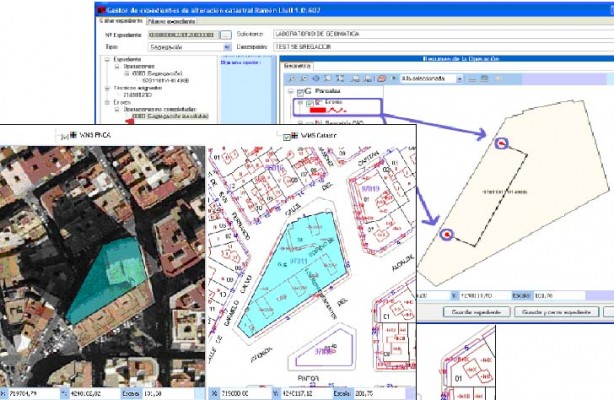Image resolution: width=614 pixels, height=400 pixels.
Task: Switch to the Cargar expediente tab
Action: (121, 21)
